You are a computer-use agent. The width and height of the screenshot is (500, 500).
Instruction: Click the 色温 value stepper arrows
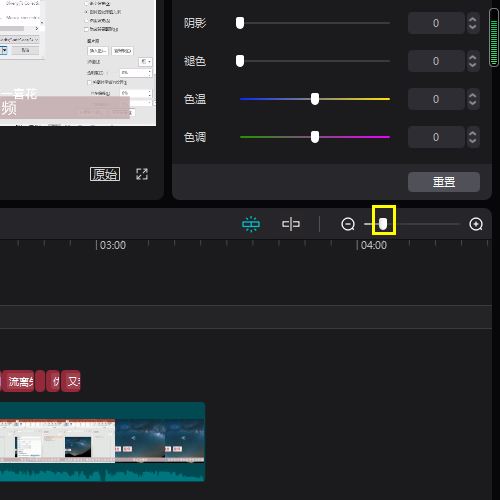473,99
